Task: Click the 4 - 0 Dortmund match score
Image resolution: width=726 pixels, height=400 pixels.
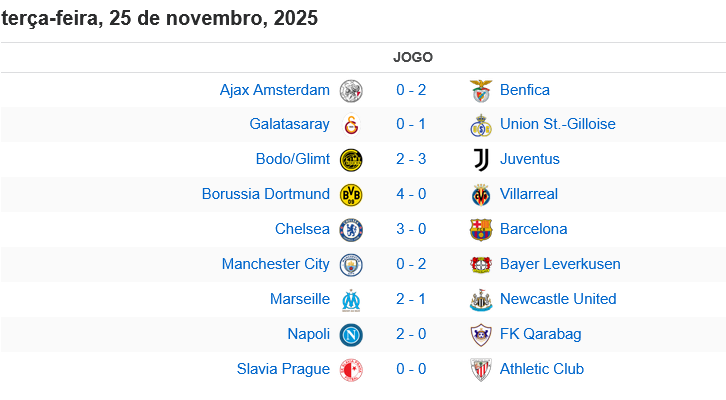Action: coord(411,195)
